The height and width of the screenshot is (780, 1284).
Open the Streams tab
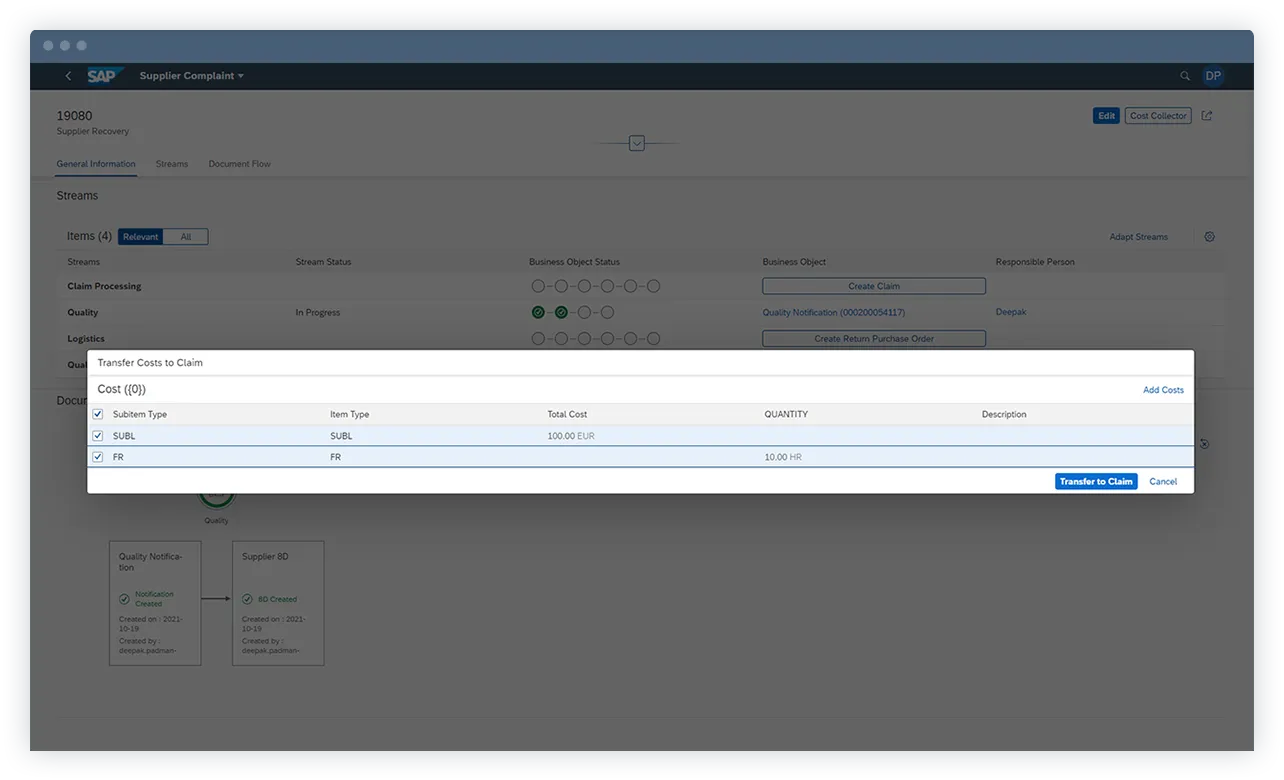click(x=172, y=164)
